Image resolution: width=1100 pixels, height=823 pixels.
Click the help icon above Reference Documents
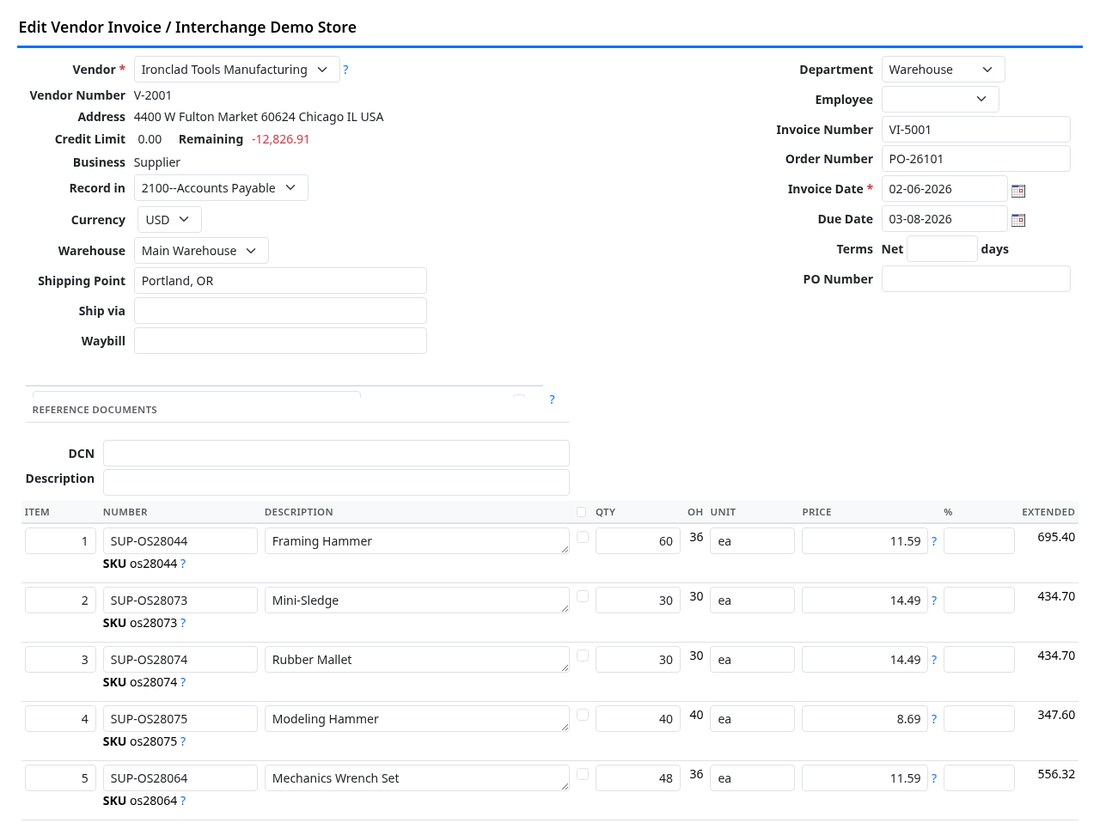552,399
